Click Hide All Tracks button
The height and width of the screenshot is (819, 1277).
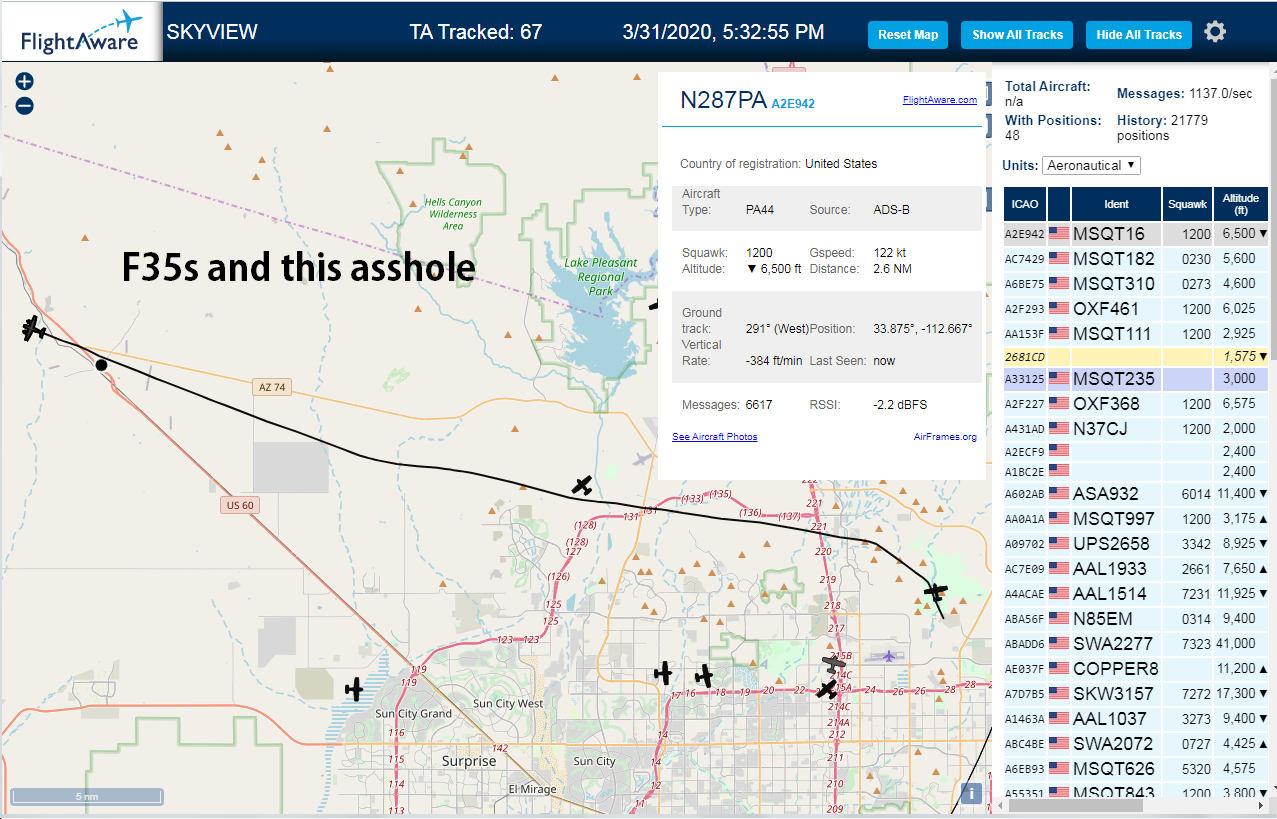tap(1139, 34)
